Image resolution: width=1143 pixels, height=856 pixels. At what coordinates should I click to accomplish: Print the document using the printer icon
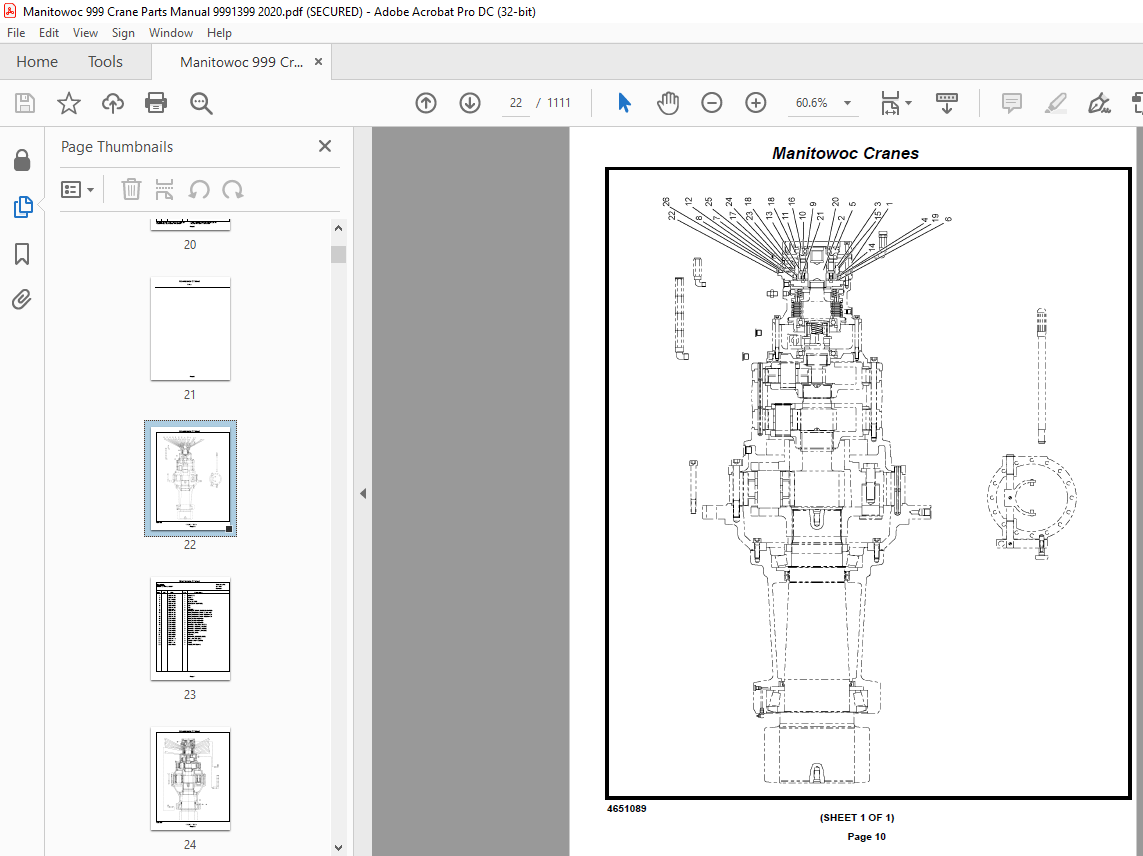[x=156, y=103]
